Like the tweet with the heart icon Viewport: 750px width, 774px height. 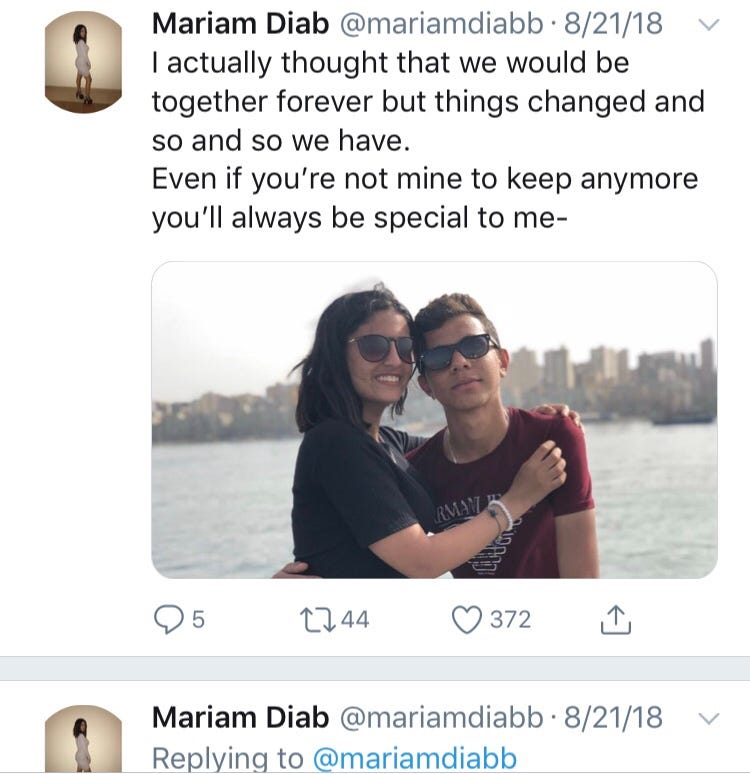coord(467,620)
